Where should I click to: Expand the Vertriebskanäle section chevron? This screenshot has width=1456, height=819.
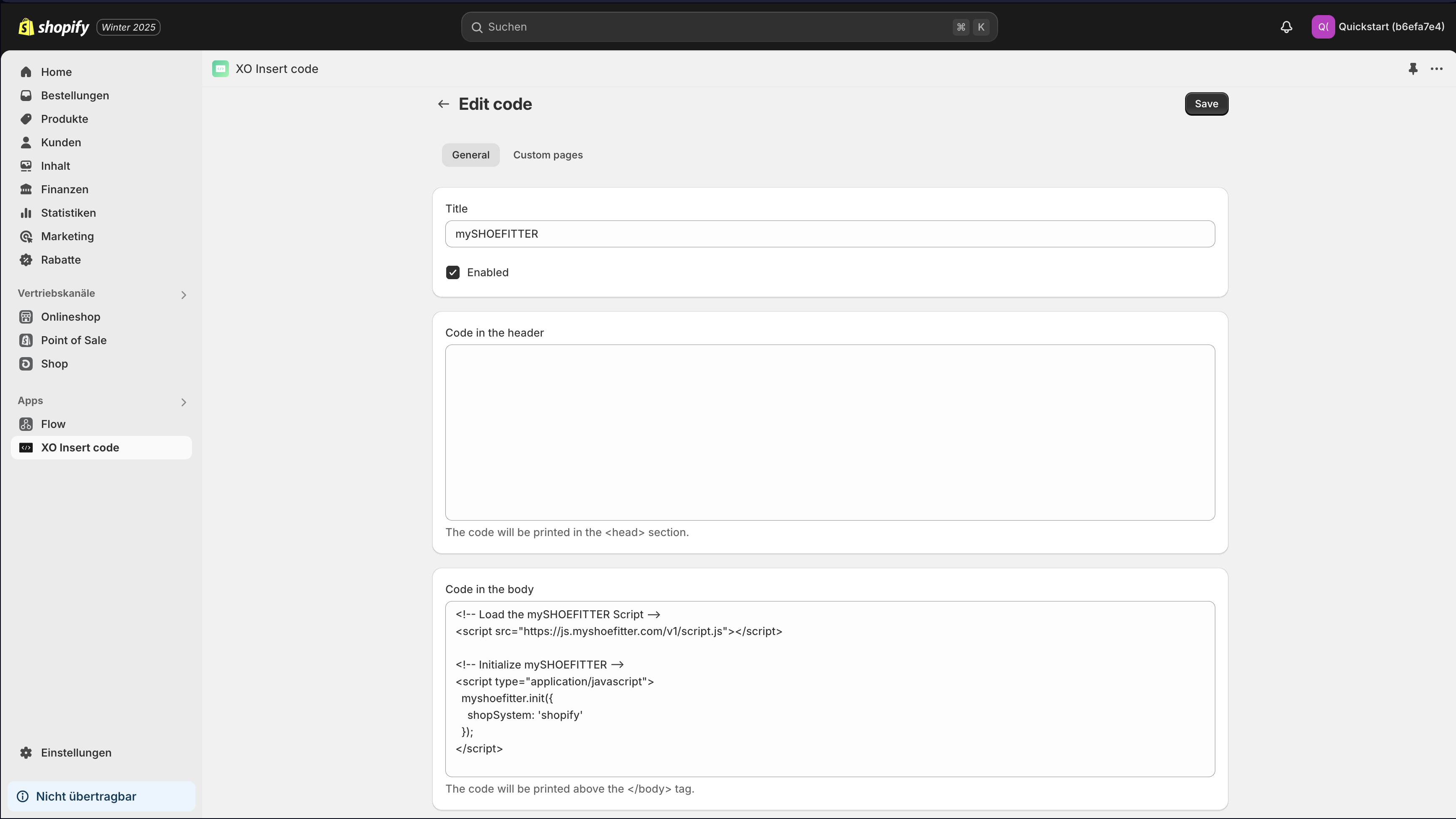[x=184, y=295]
